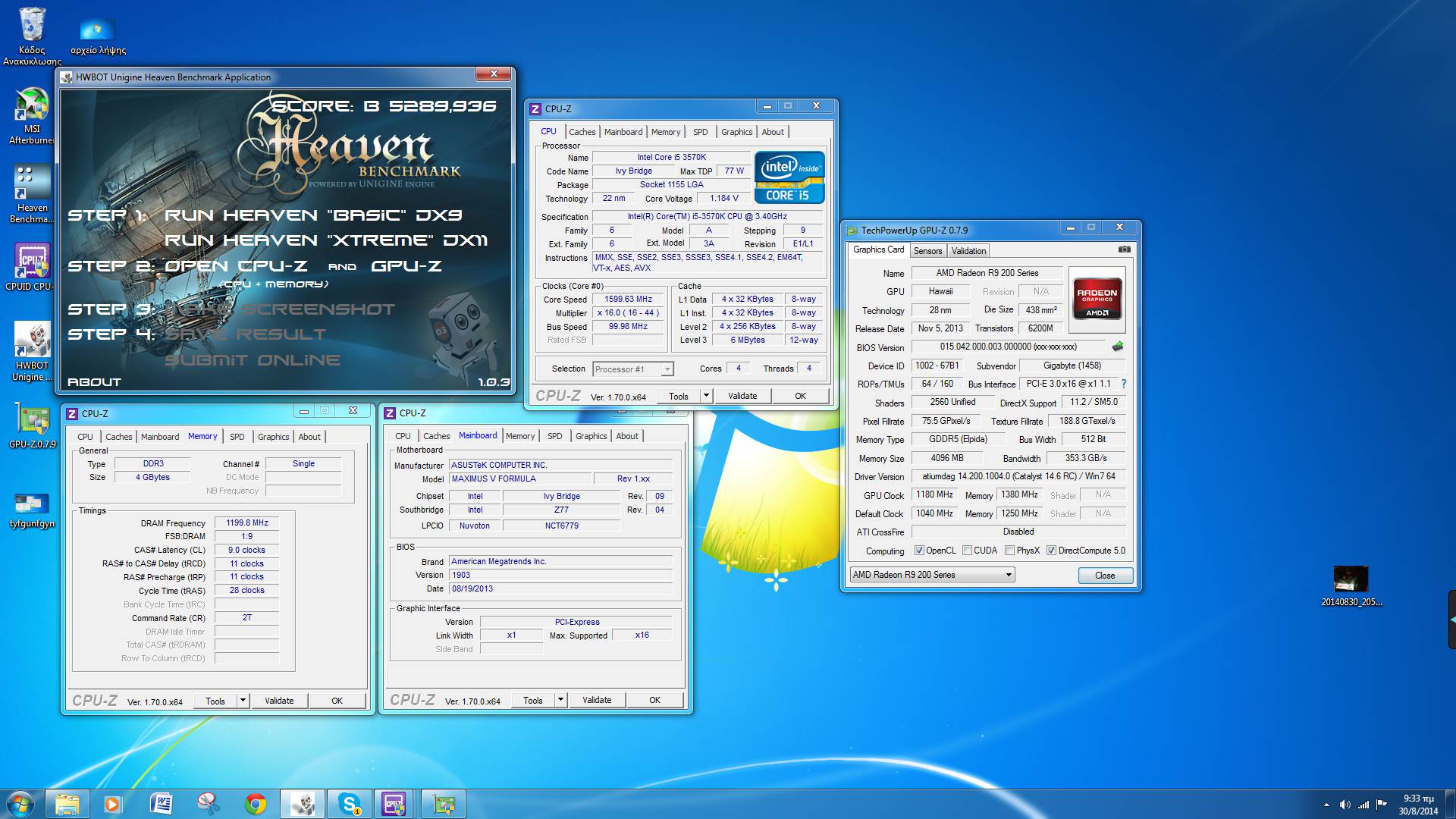Image resolution: width=1456 pixels, height=819 pixels.
Task: Open Tools dropdown arrow in CPU-Z Memory window
Action: (243, 701)
